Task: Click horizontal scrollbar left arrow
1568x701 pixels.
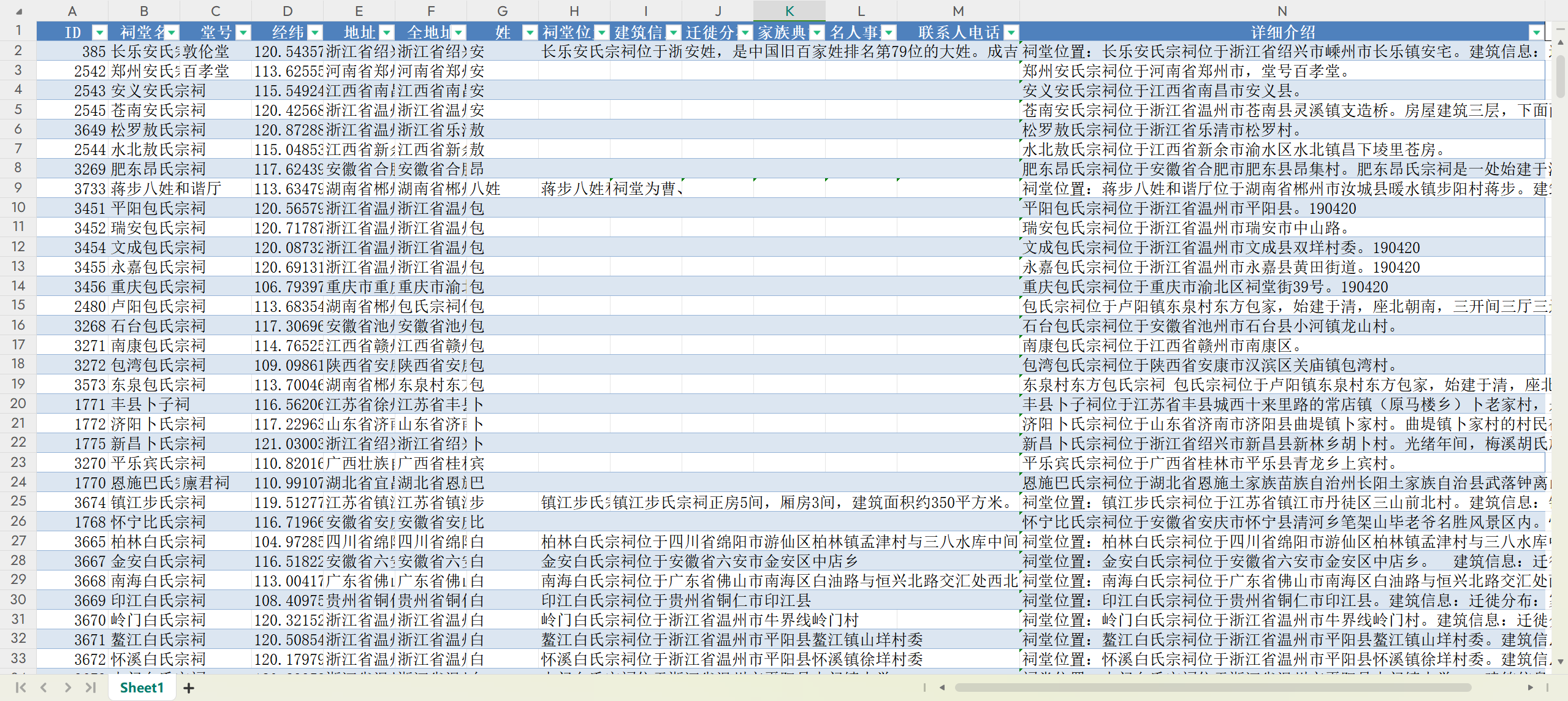Action: [942, 688]
